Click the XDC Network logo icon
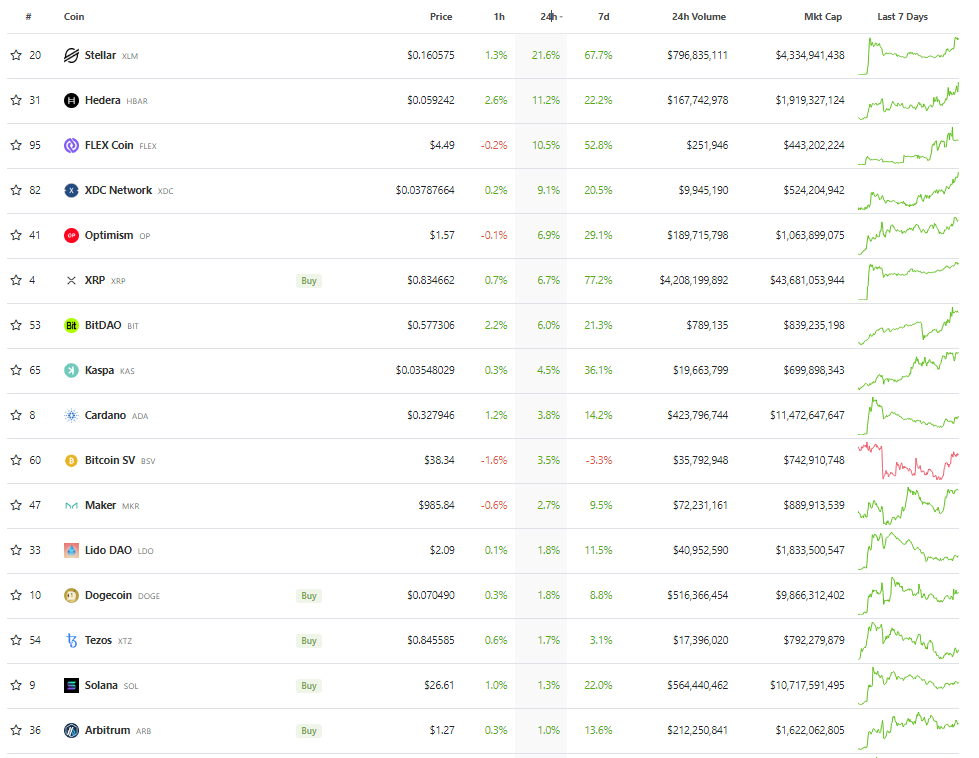 click(71, 190)
